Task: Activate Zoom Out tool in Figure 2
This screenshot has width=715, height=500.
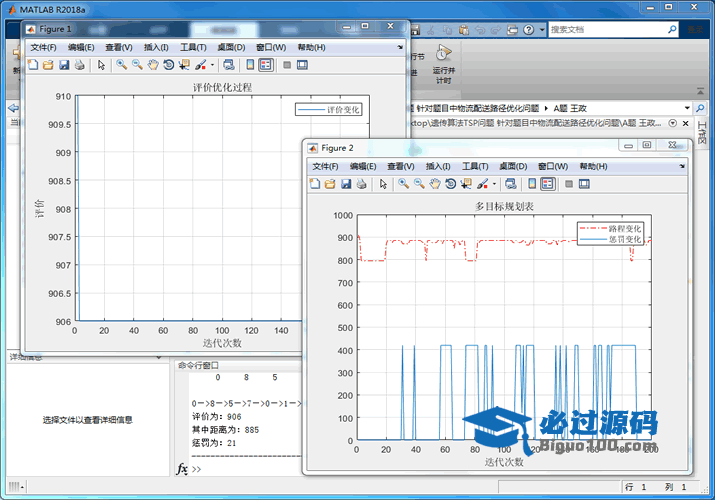Action: (419, 184)
